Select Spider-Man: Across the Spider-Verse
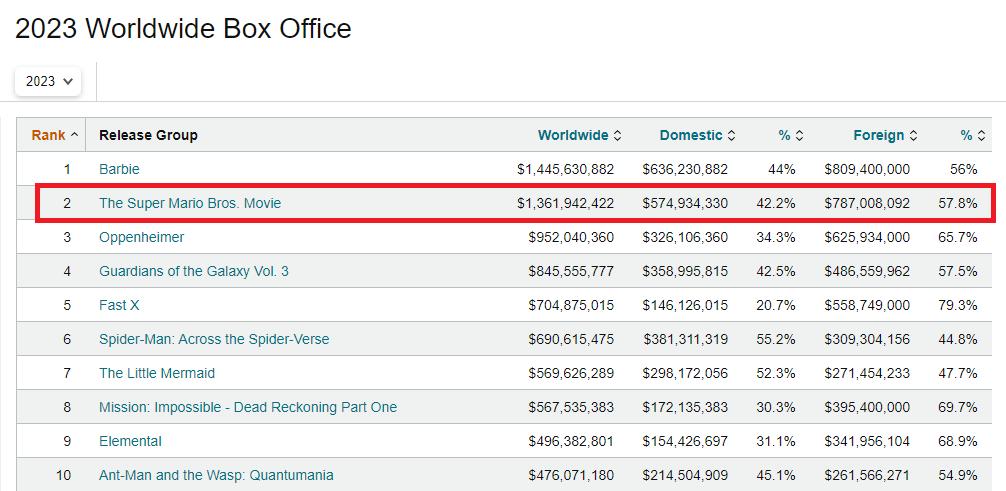Image resolution: width=1006 pixels, height=491 pixels. [213, 339]
